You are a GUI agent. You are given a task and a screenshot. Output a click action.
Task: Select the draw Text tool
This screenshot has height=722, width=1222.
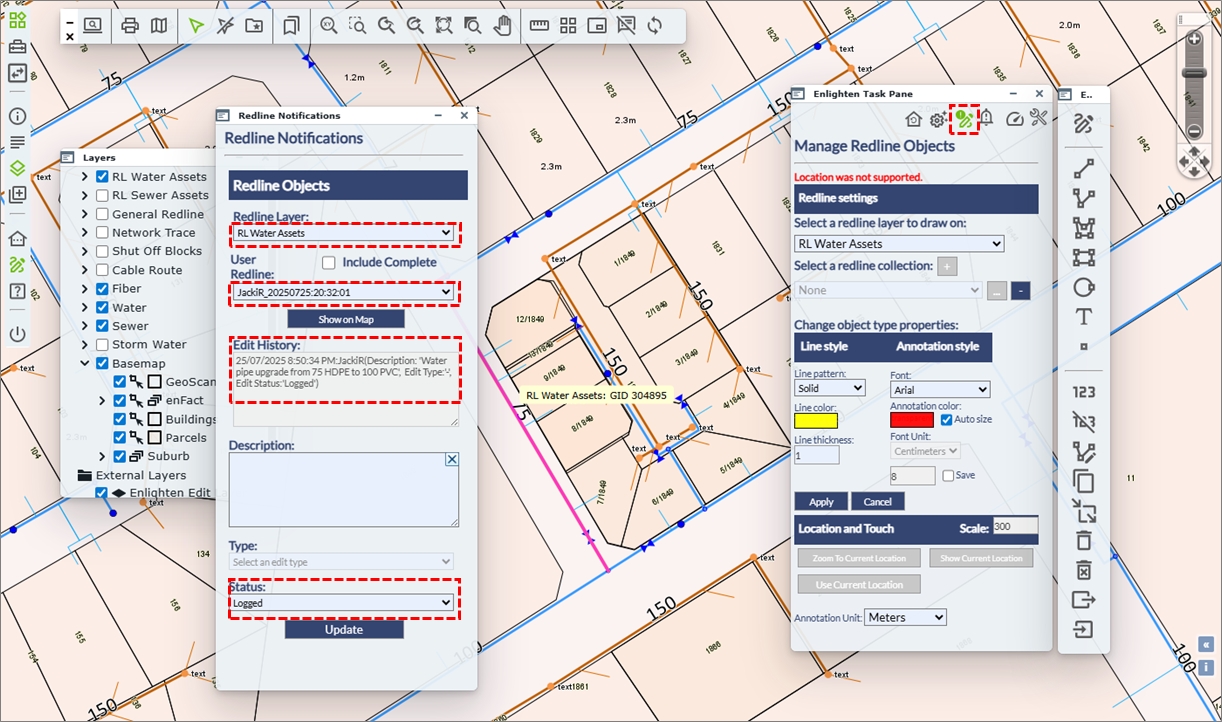1083,317
